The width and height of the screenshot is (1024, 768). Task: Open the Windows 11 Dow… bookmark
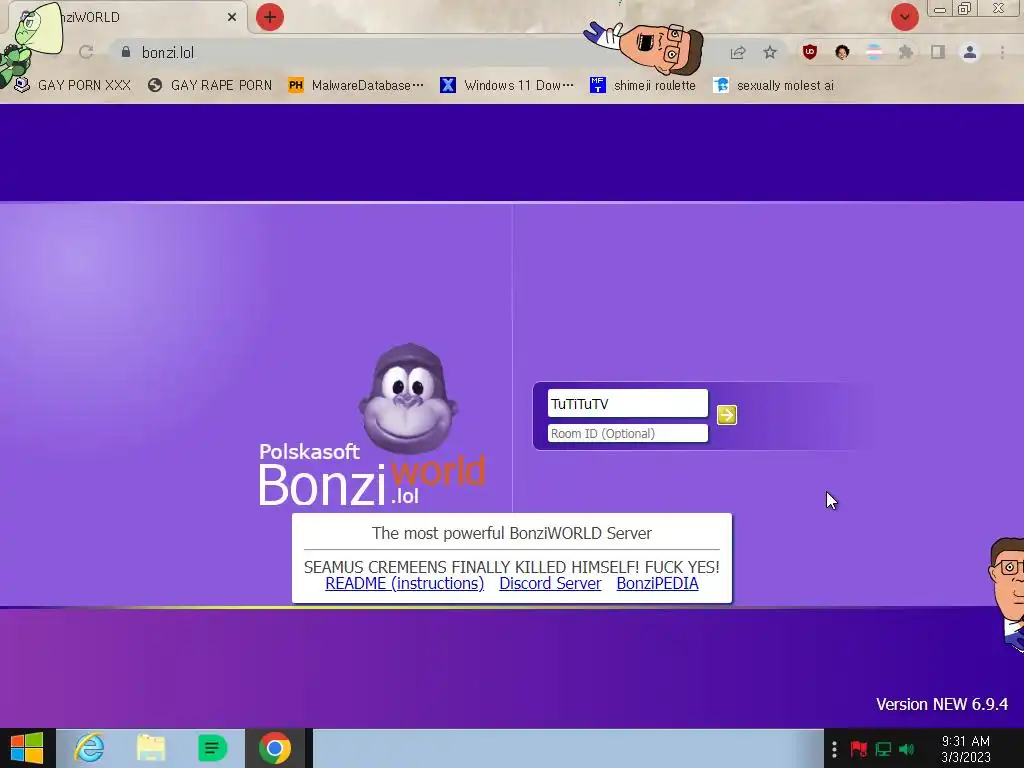pyautogui.click(x=507, y=85)
